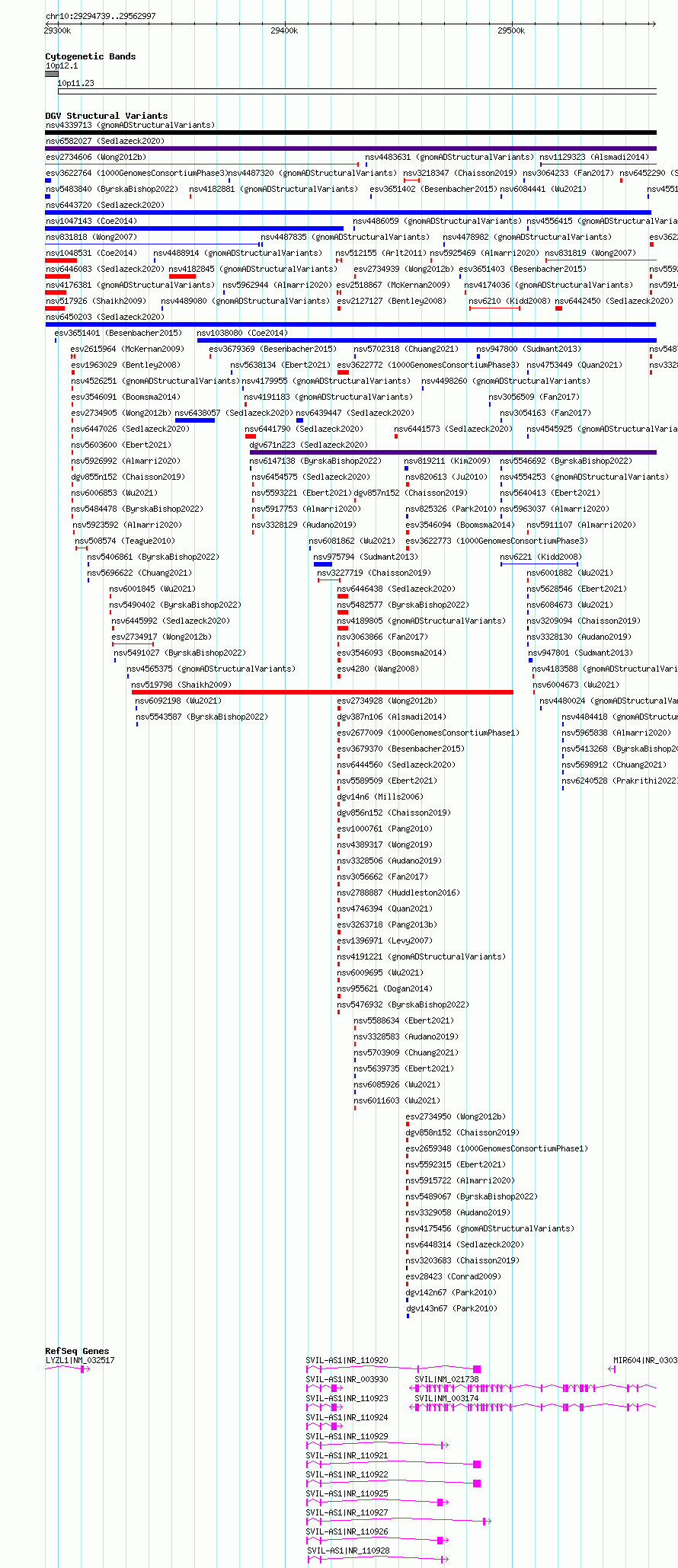Click the nsv519798 Shaikh2009 label
The height and width of the screenshot is (1568, 678).
(181, 685)
